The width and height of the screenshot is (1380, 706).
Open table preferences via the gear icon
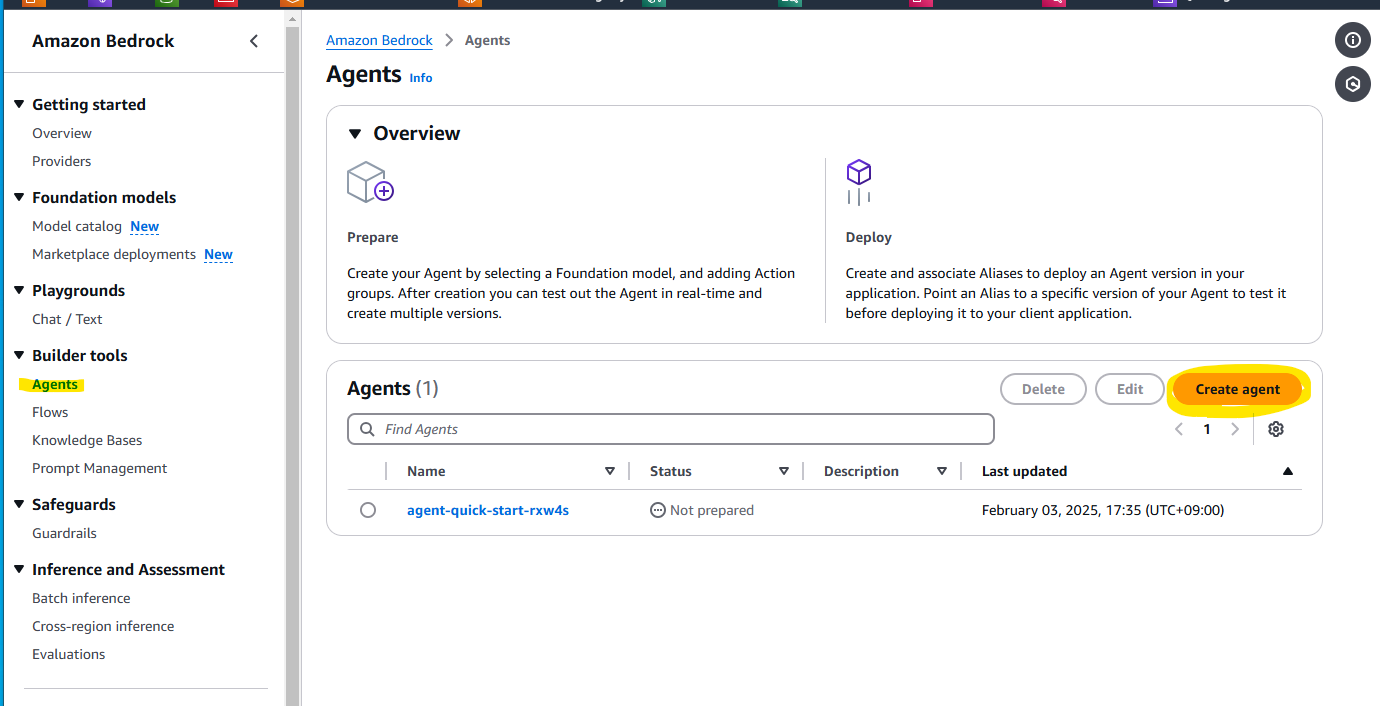click(1275, 428)
